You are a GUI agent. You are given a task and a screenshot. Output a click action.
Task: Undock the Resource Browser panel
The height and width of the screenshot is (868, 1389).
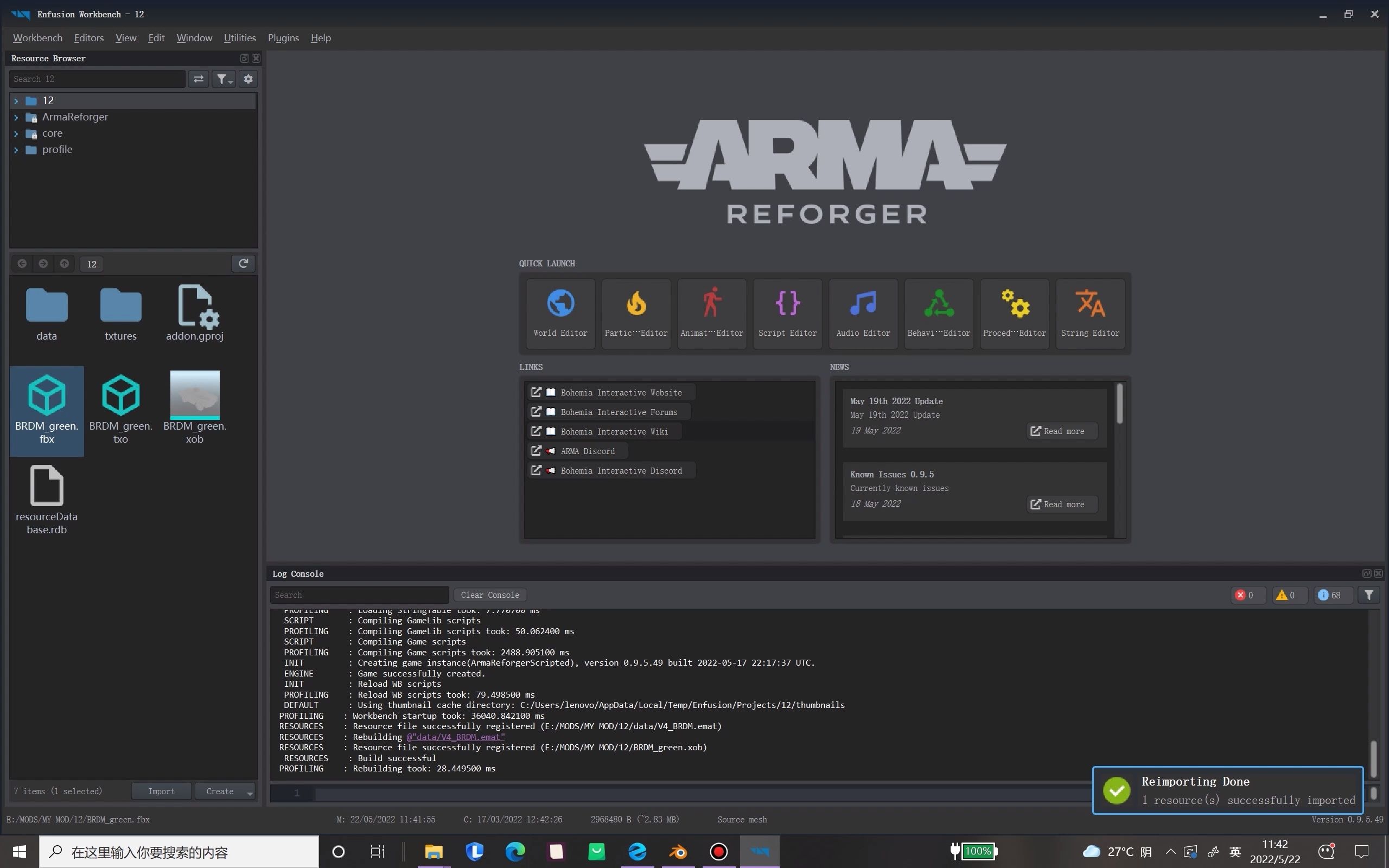tap(244, 59)
